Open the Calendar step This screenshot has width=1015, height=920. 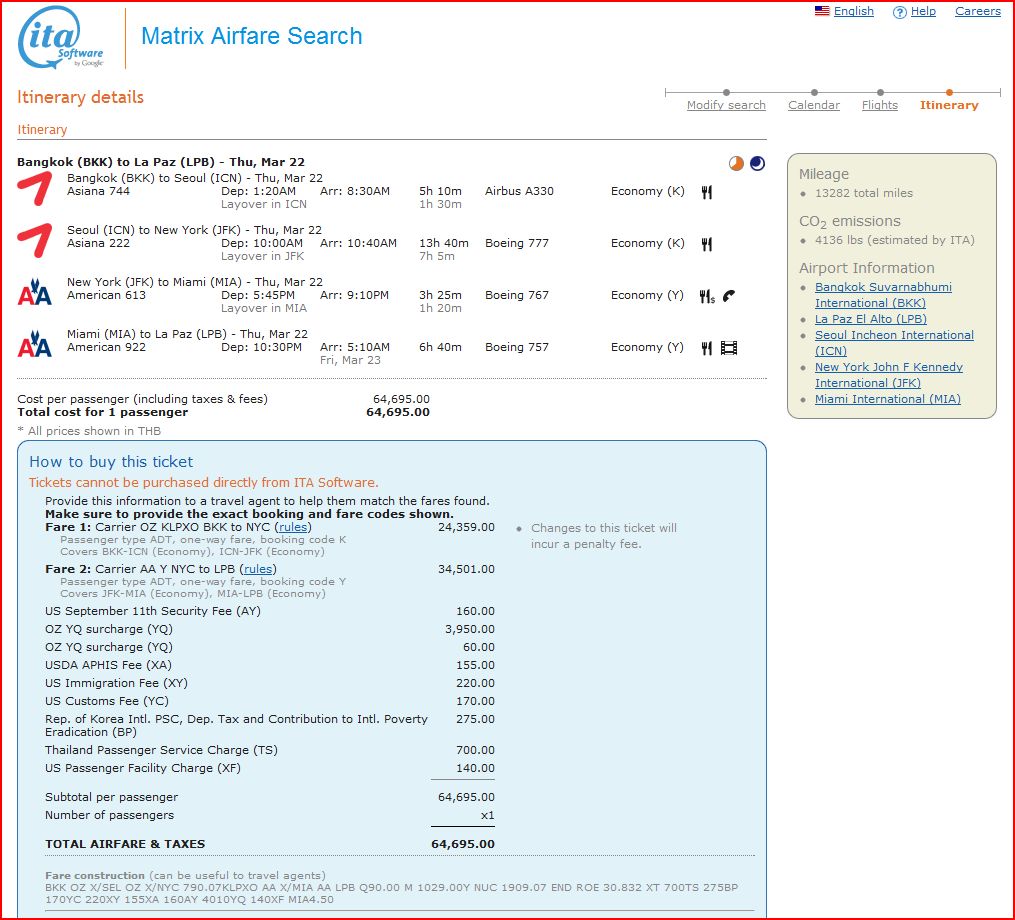[x=814, y=105]
